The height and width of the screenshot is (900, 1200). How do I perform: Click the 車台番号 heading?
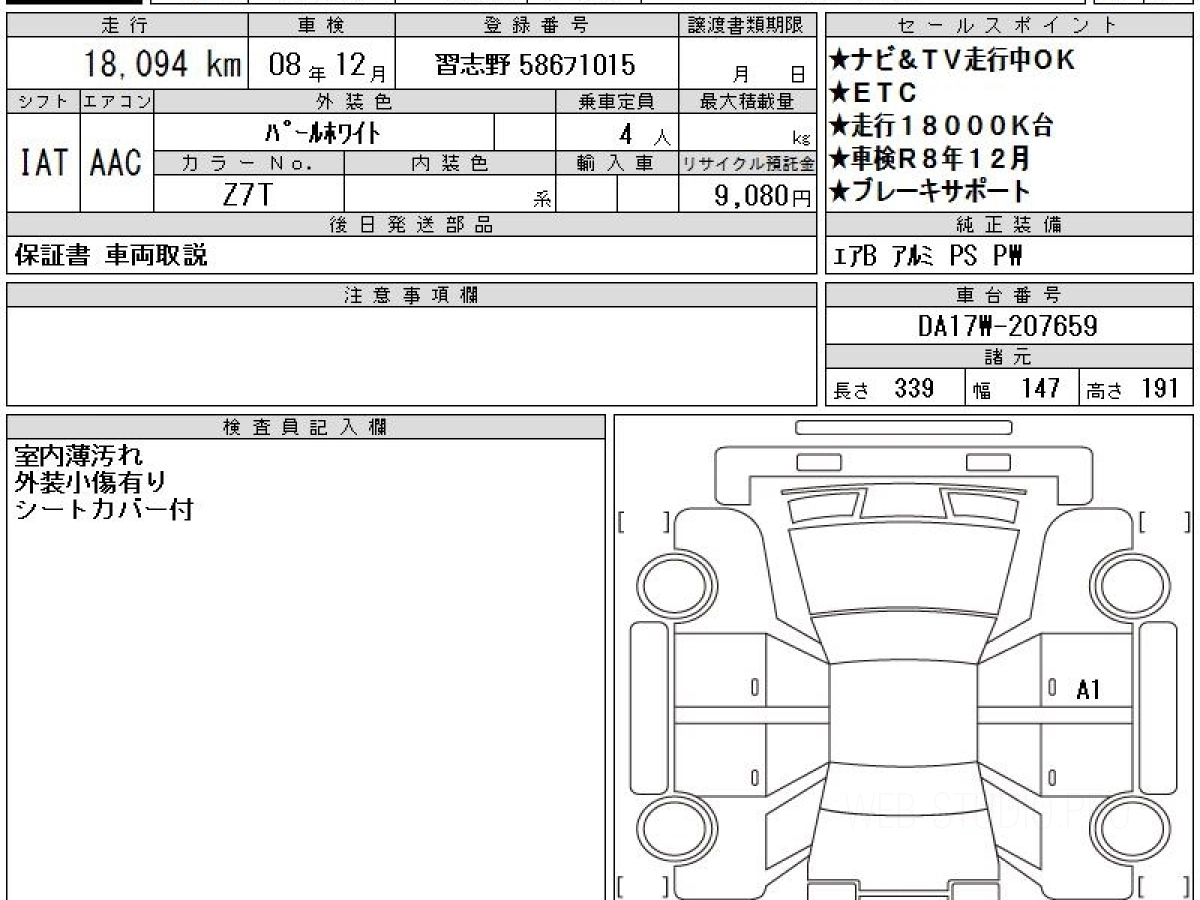(x=1010, y=295)
